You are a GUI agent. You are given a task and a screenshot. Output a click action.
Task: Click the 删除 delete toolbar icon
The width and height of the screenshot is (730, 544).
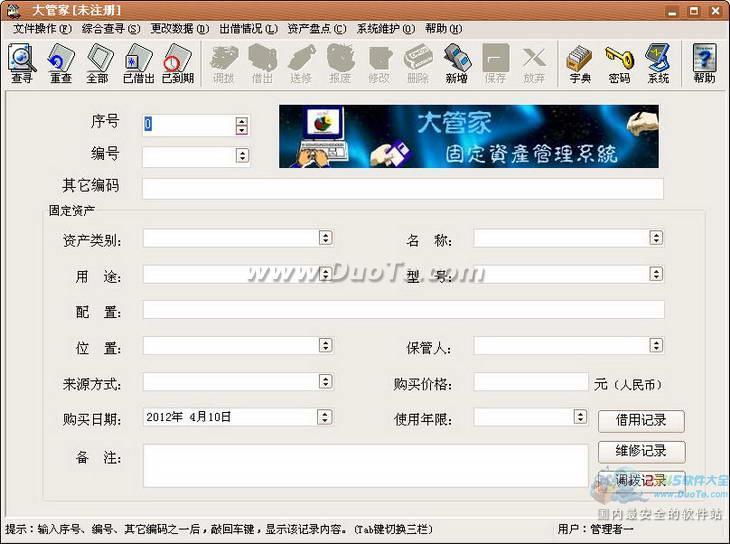pyautogui.click(x=418, y=63)
